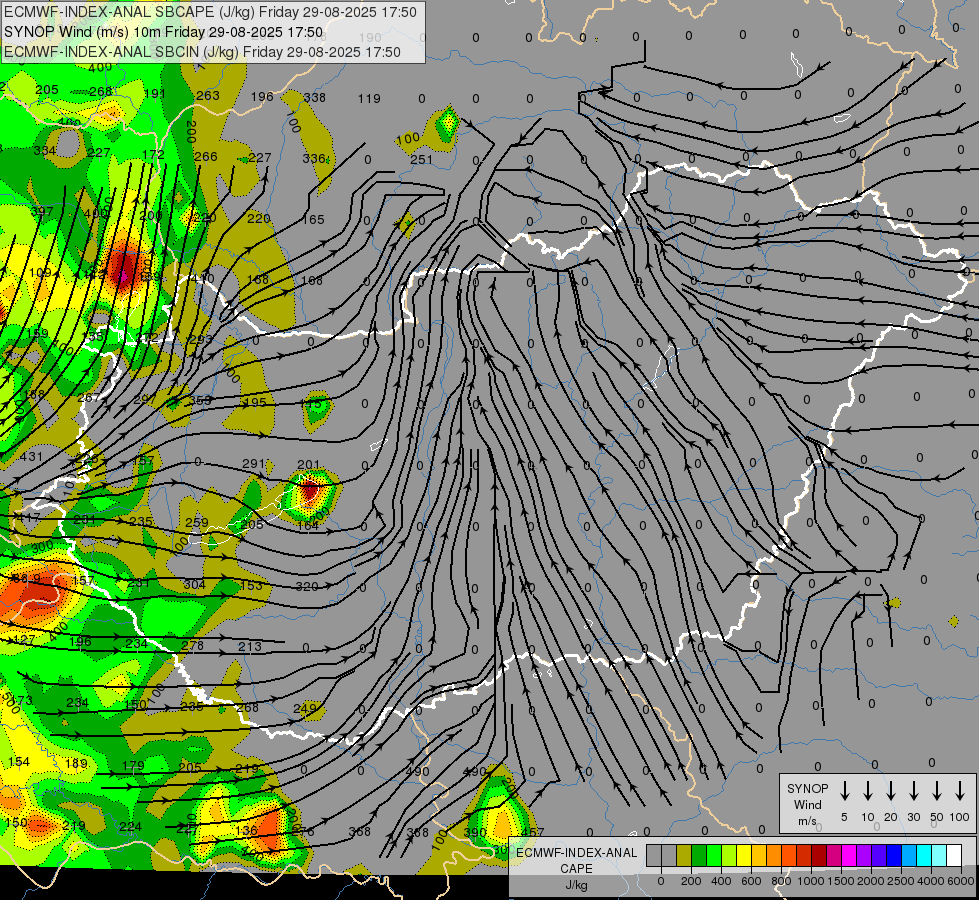
Task: Click the map value '320'
Action: click(x=307, y=586)
